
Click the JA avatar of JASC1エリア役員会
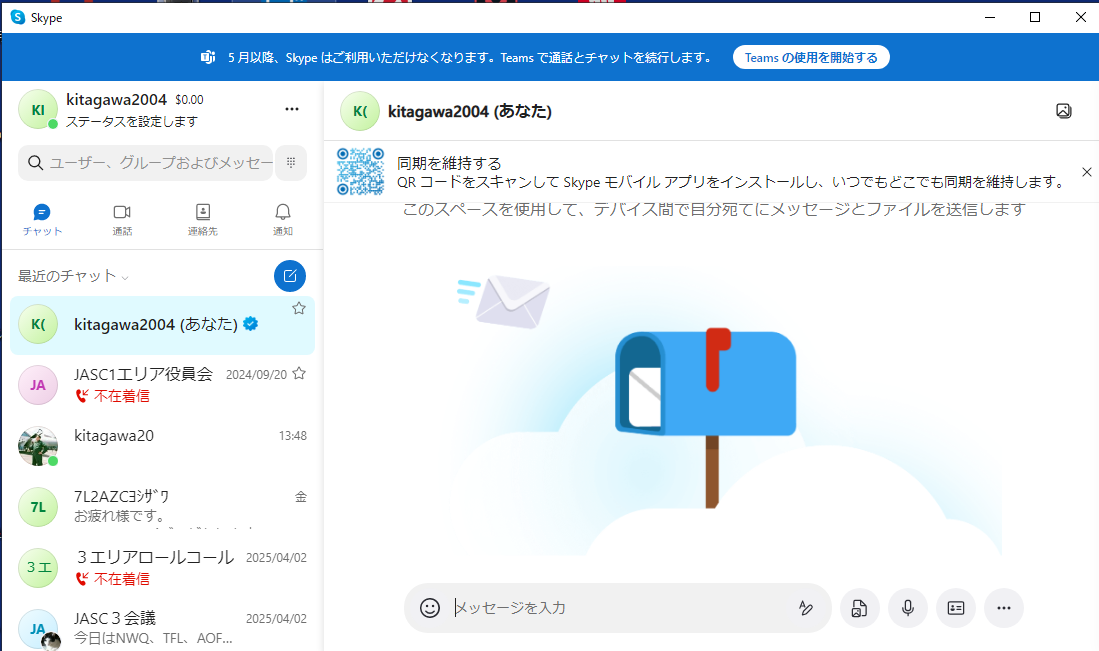pyautogui.click(x=38, y=385)
